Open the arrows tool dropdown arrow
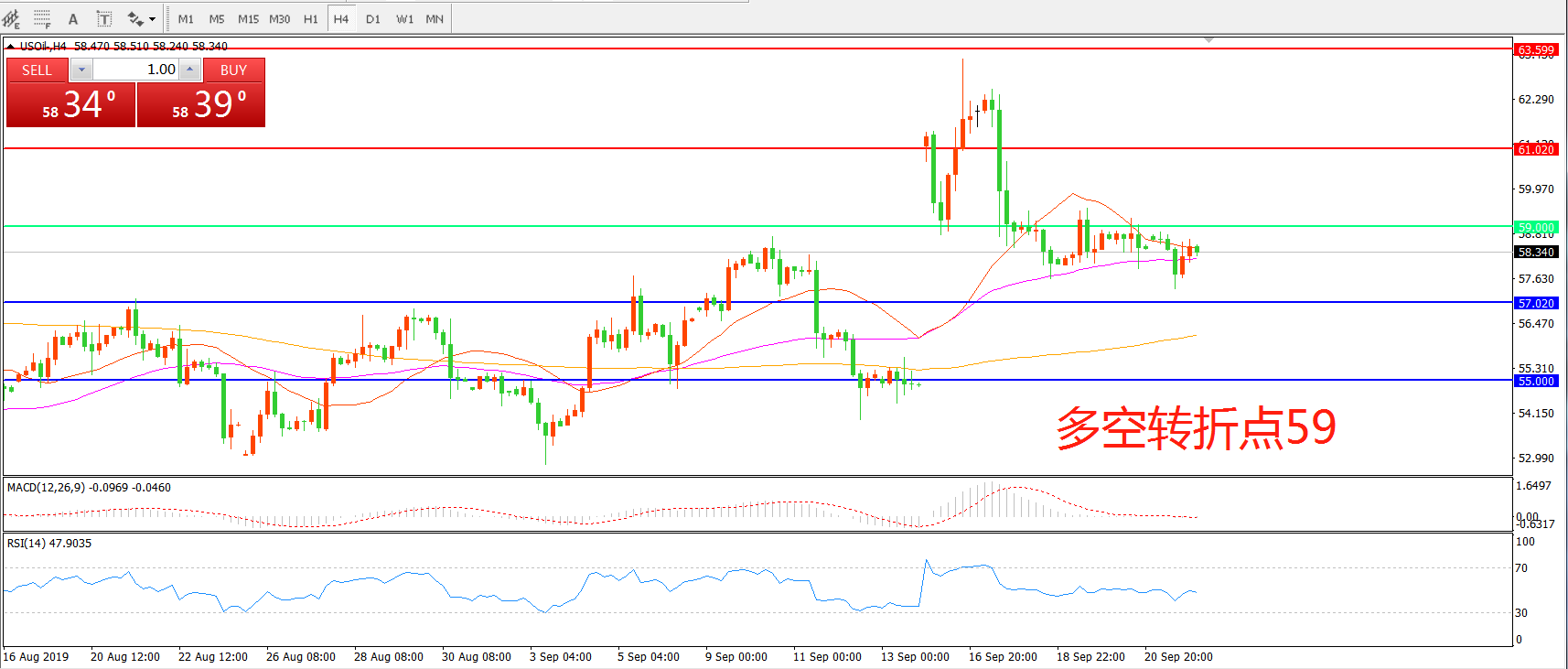This screenshot has height=669, width=1568. tap(152, 18)
